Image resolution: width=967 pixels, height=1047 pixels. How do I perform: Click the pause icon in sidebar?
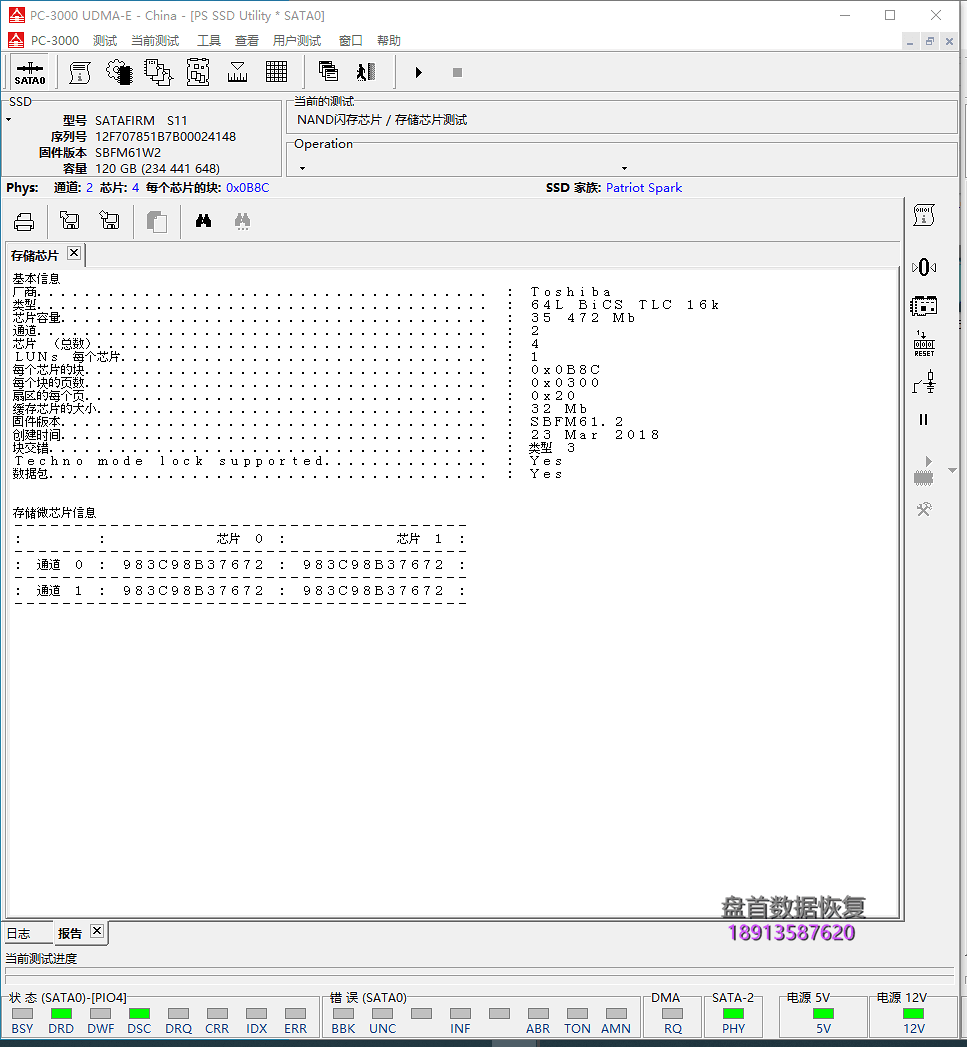tap(924, 419)
